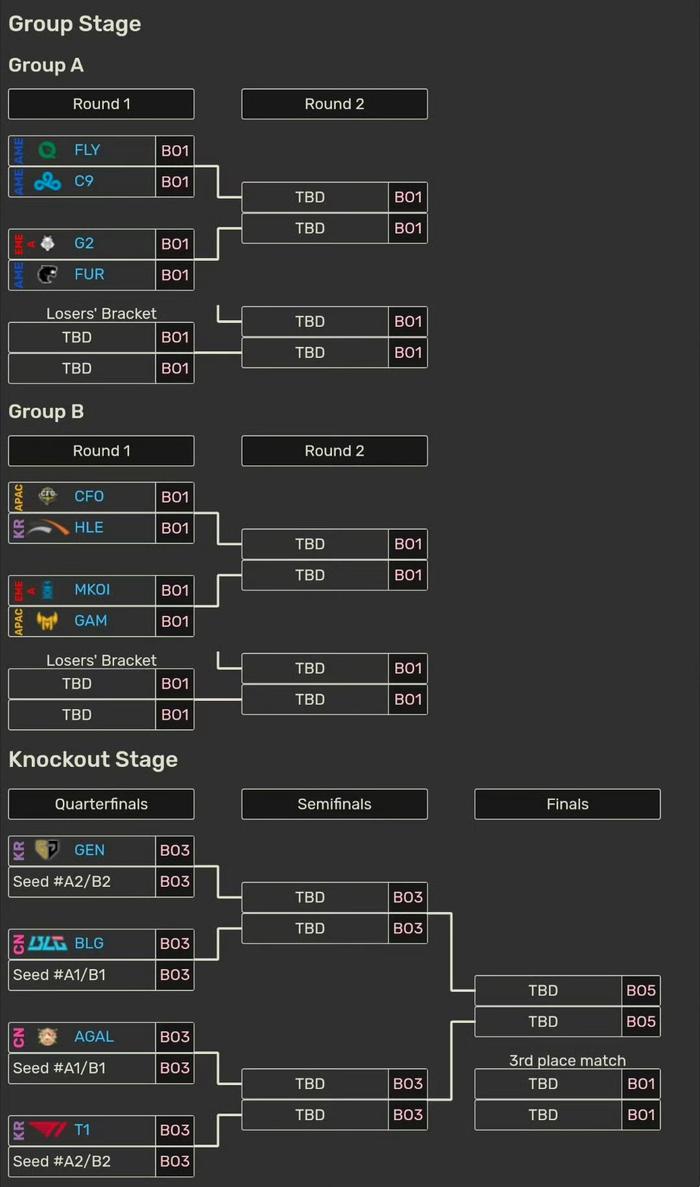The height and width of the screenshot is (1187, 700).
Task: Open the MKOI team link
Action: [x=92, y=590]
